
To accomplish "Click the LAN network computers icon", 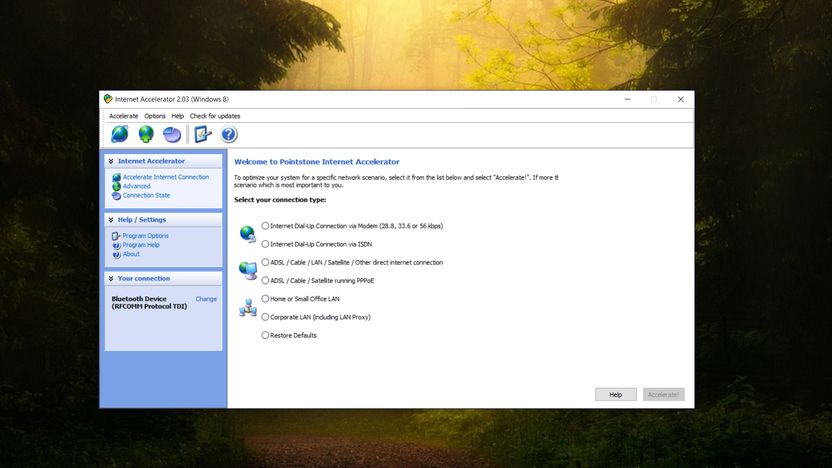I will click(x=248, y=308).
